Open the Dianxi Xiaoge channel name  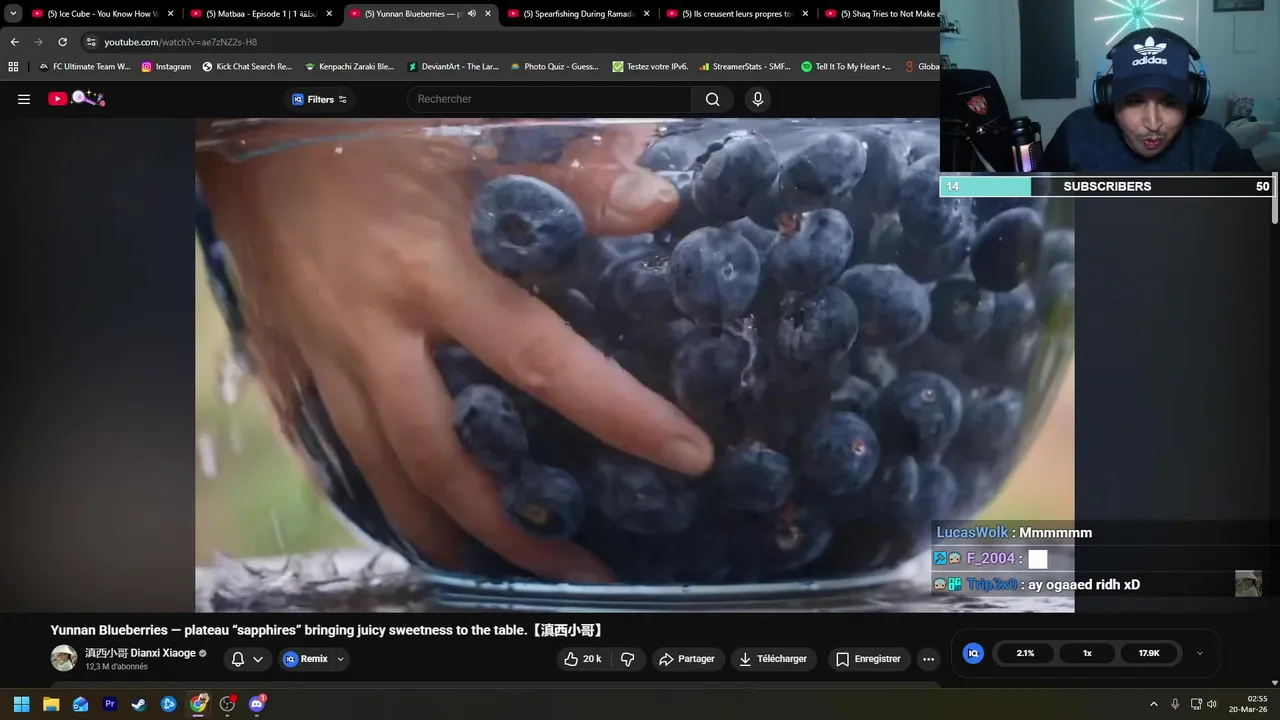tap(140, 653)
